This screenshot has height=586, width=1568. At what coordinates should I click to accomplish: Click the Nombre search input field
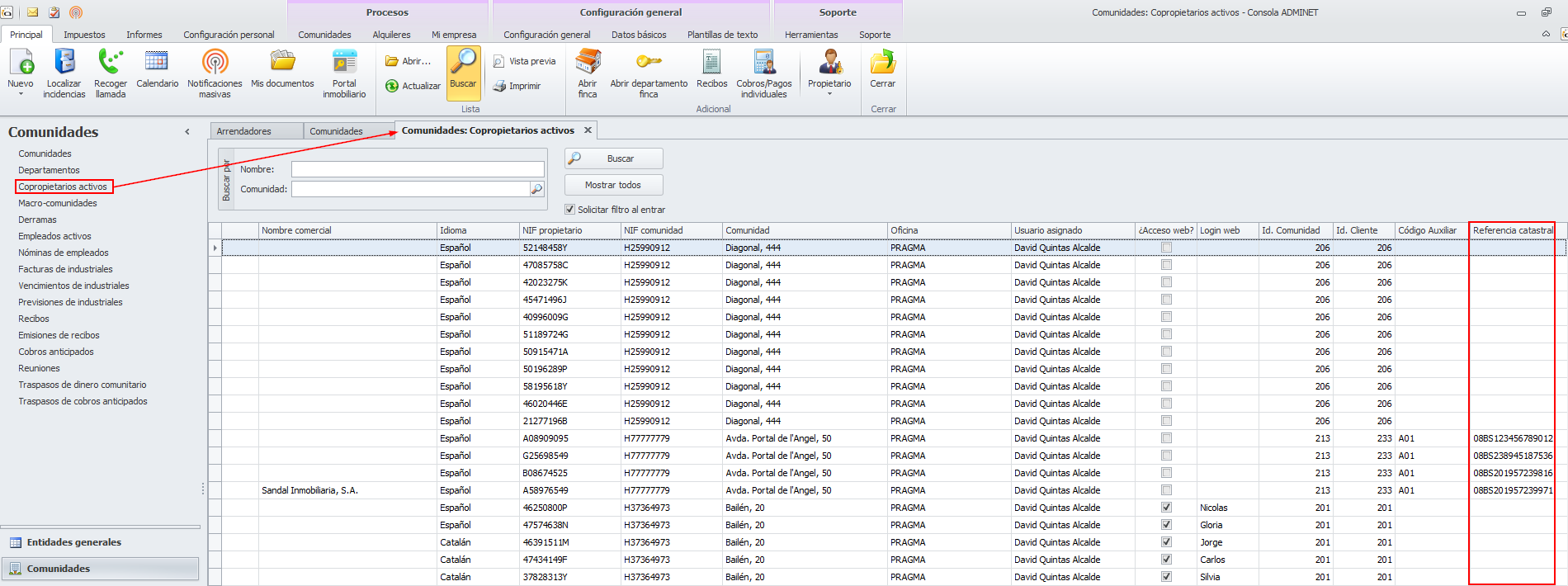pyautogui.click(x=418, y=169)
